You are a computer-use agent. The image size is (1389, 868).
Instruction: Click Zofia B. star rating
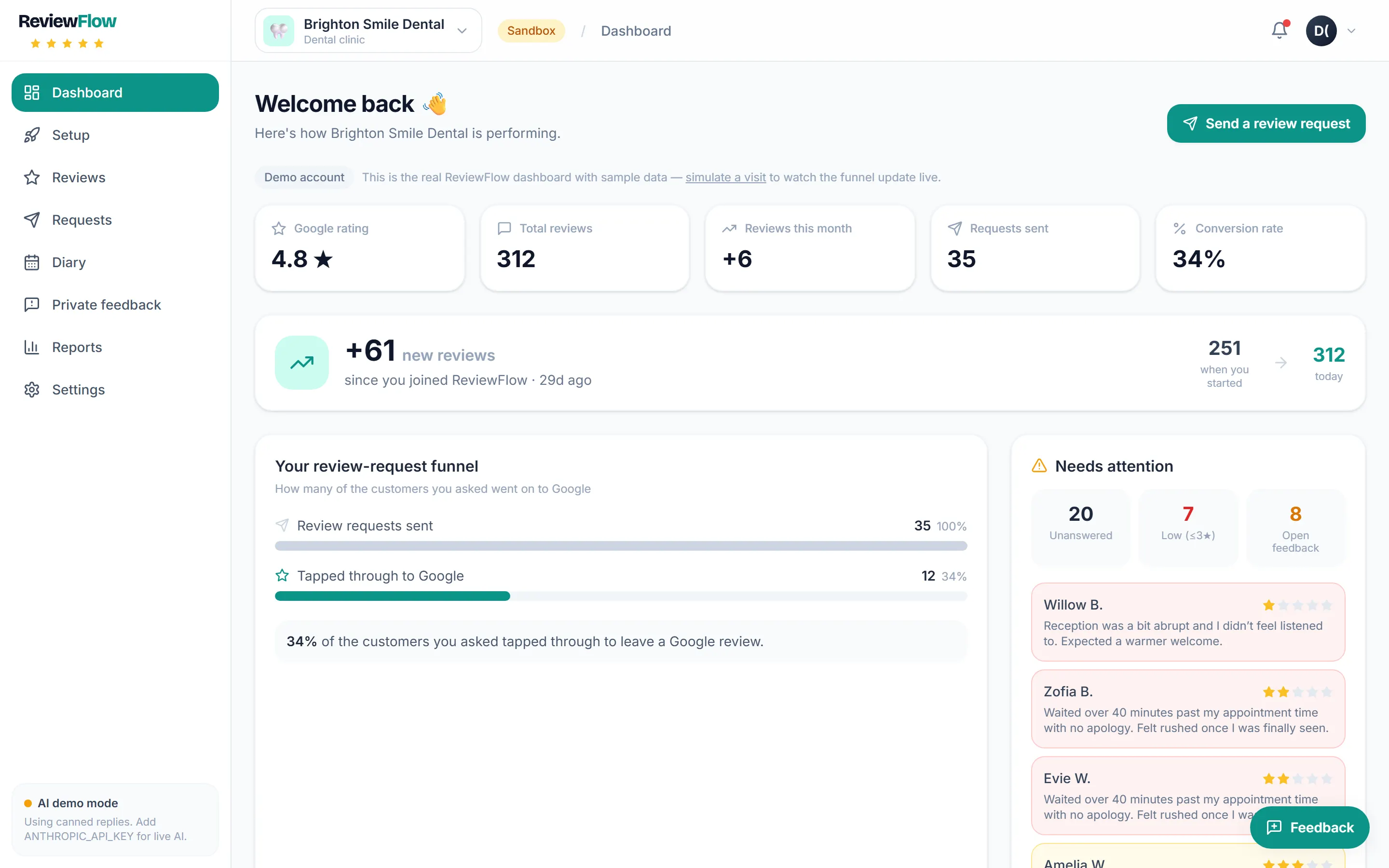pyautogui.click(x=1297, y=692)
